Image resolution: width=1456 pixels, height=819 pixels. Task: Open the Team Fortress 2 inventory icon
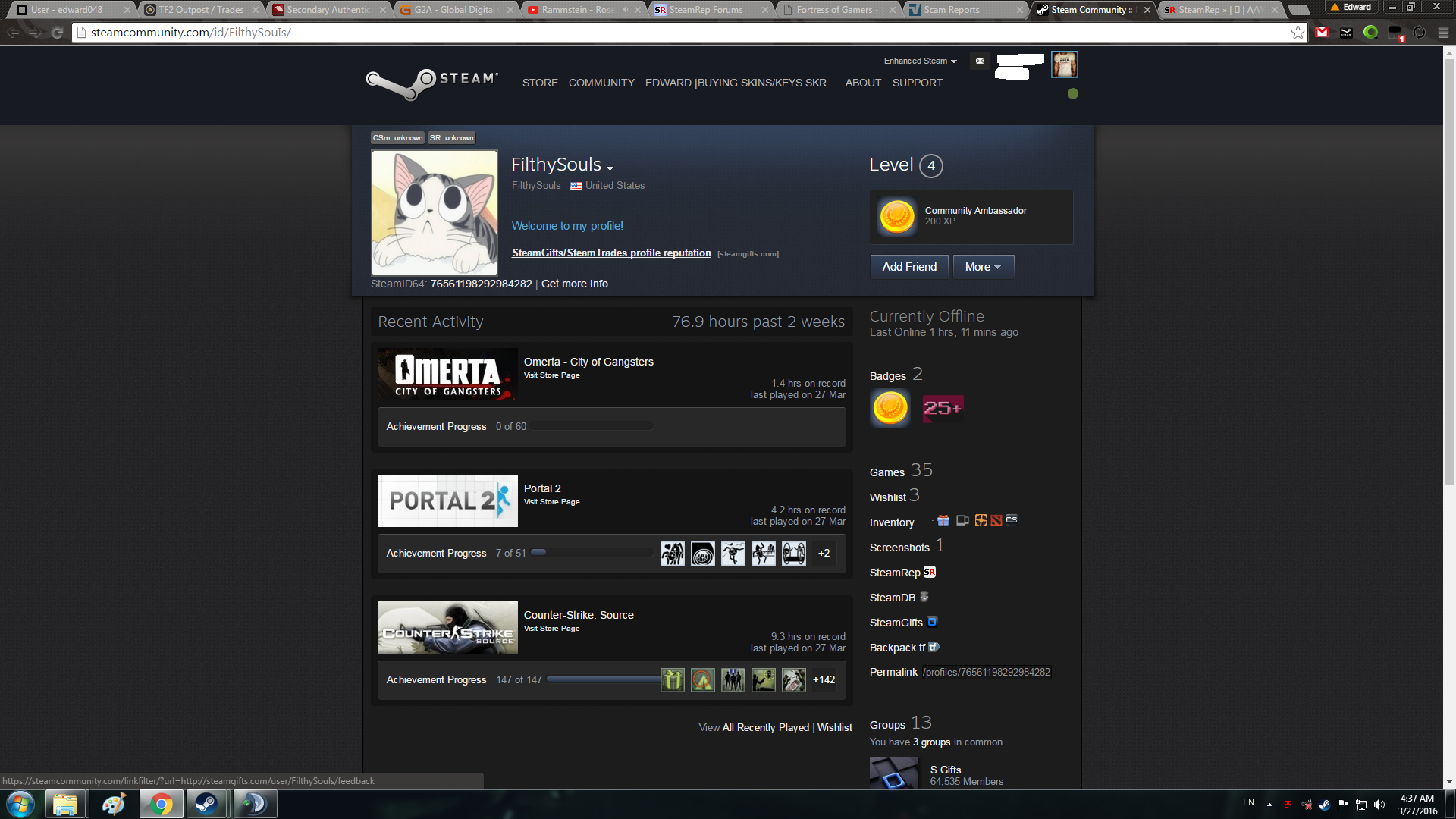981,520
